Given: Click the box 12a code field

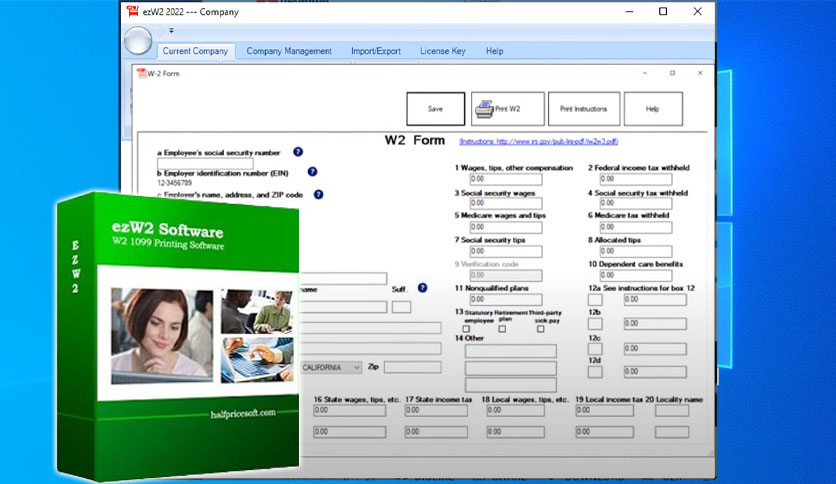Looking at the screenshot, I should click(x=595, y=300).
